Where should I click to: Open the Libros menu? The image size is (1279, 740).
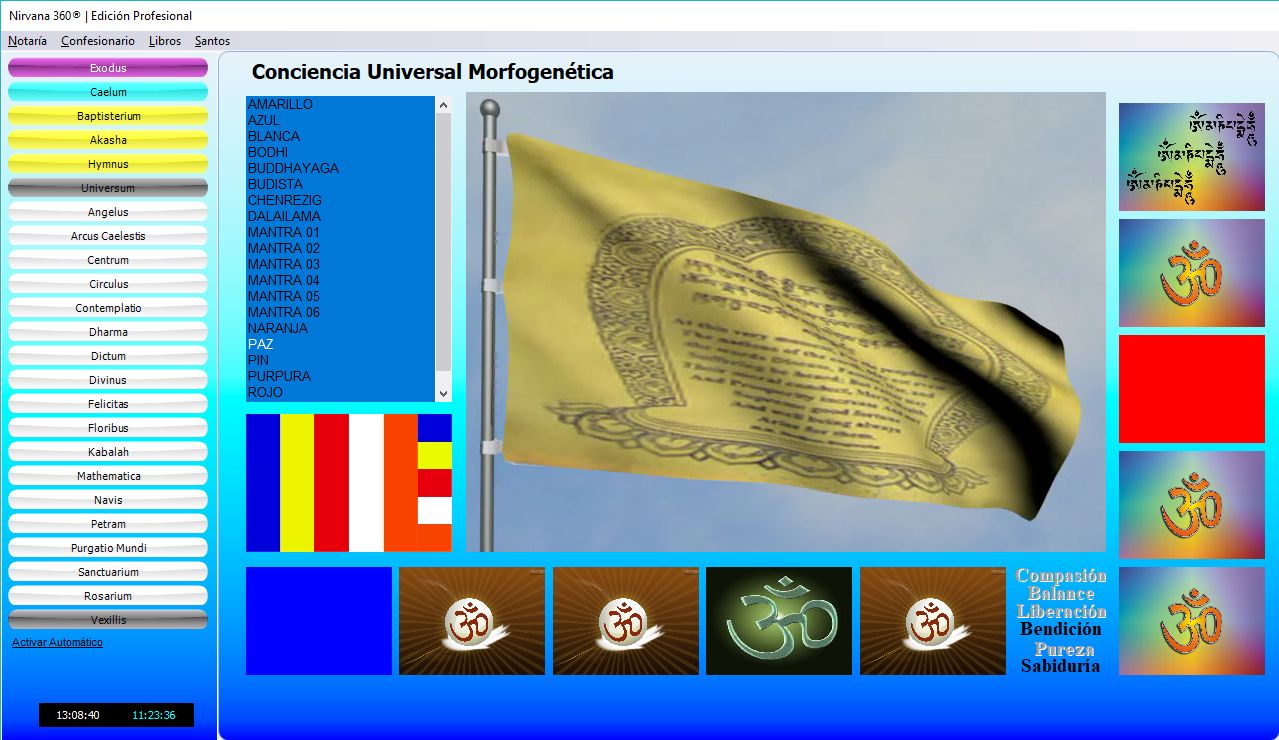tap(165, 41)
